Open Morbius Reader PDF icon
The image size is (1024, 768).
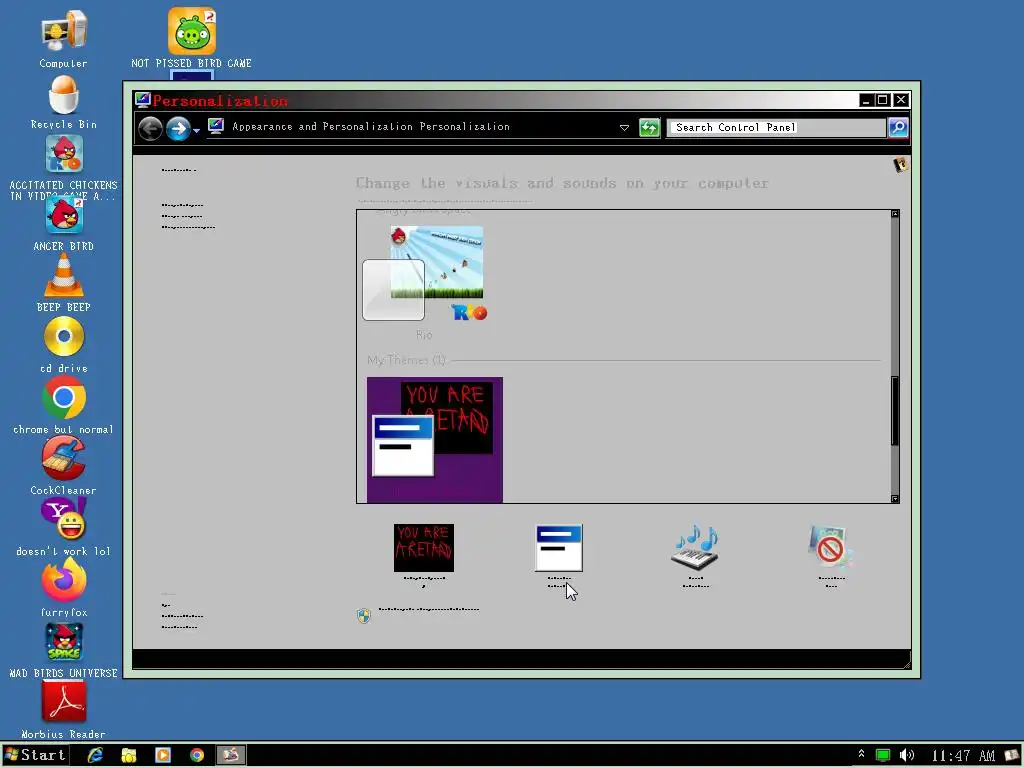click(x=63, y=703)
